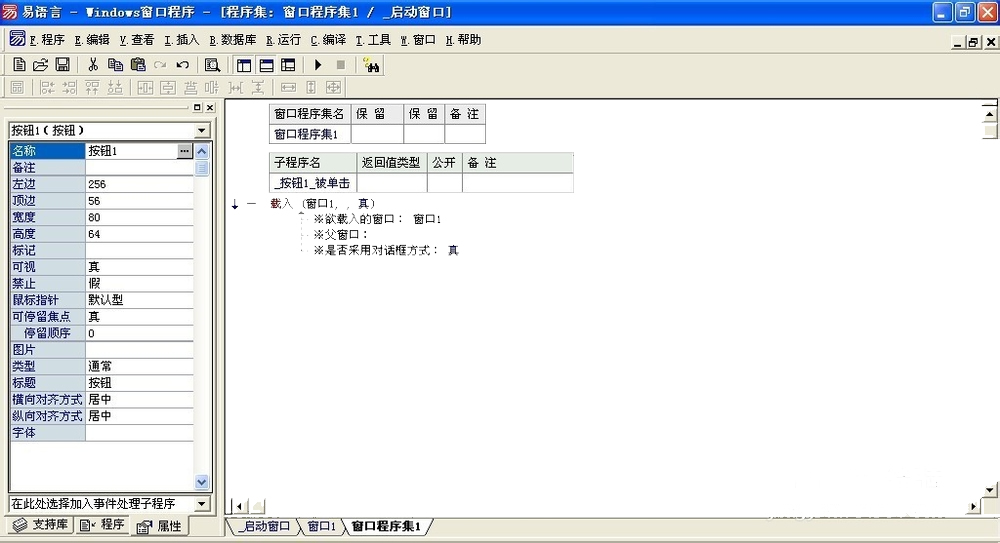This screenshot has width=1000, height=543.
Task: Click the 载入 command code line
Action: tap(323, 204)
